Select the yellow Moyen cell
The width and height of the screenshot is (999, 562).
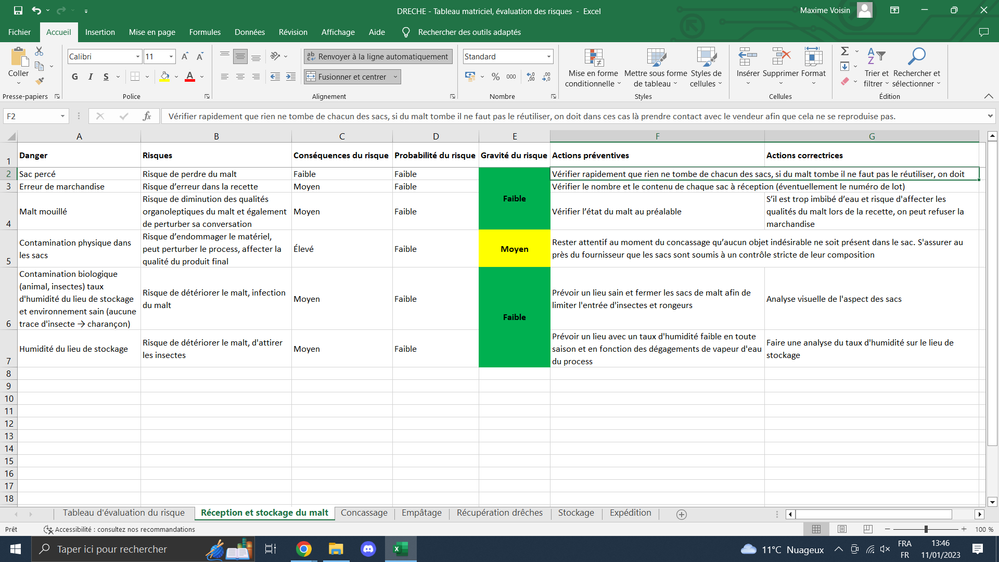point(514,249)
